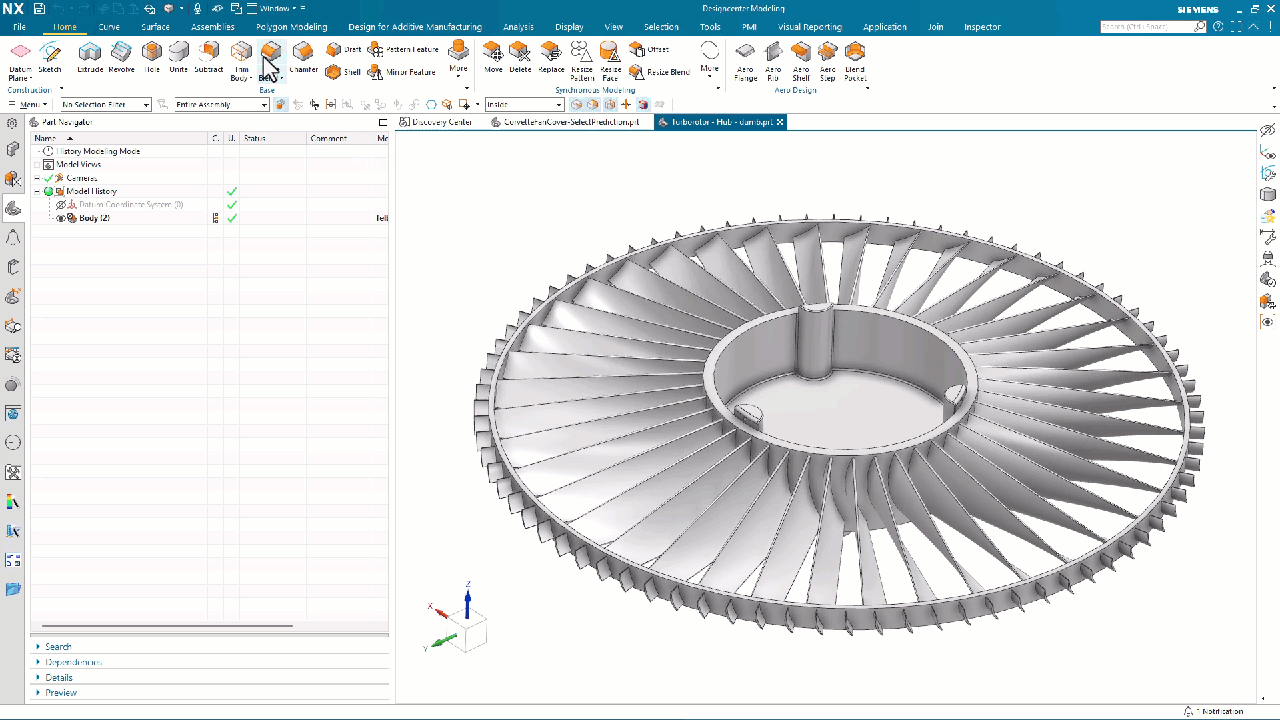Toggle the Cameras green checkmark
1280x720 pixels.
(x=48, y=178)
